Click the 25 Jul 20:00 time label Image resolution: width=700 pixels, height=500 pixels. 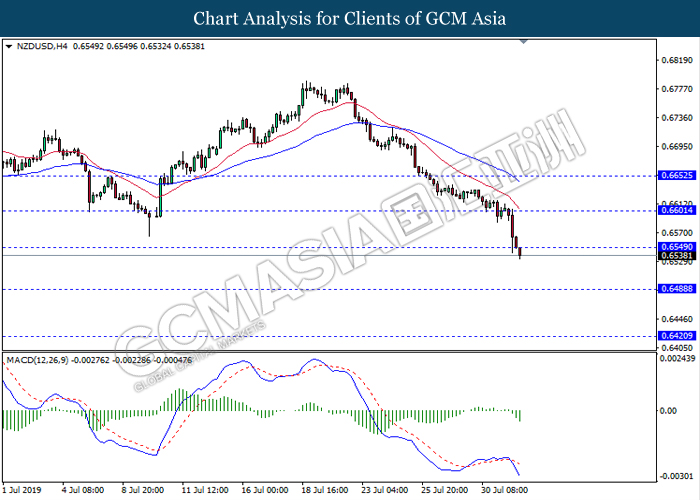point(445,490)
